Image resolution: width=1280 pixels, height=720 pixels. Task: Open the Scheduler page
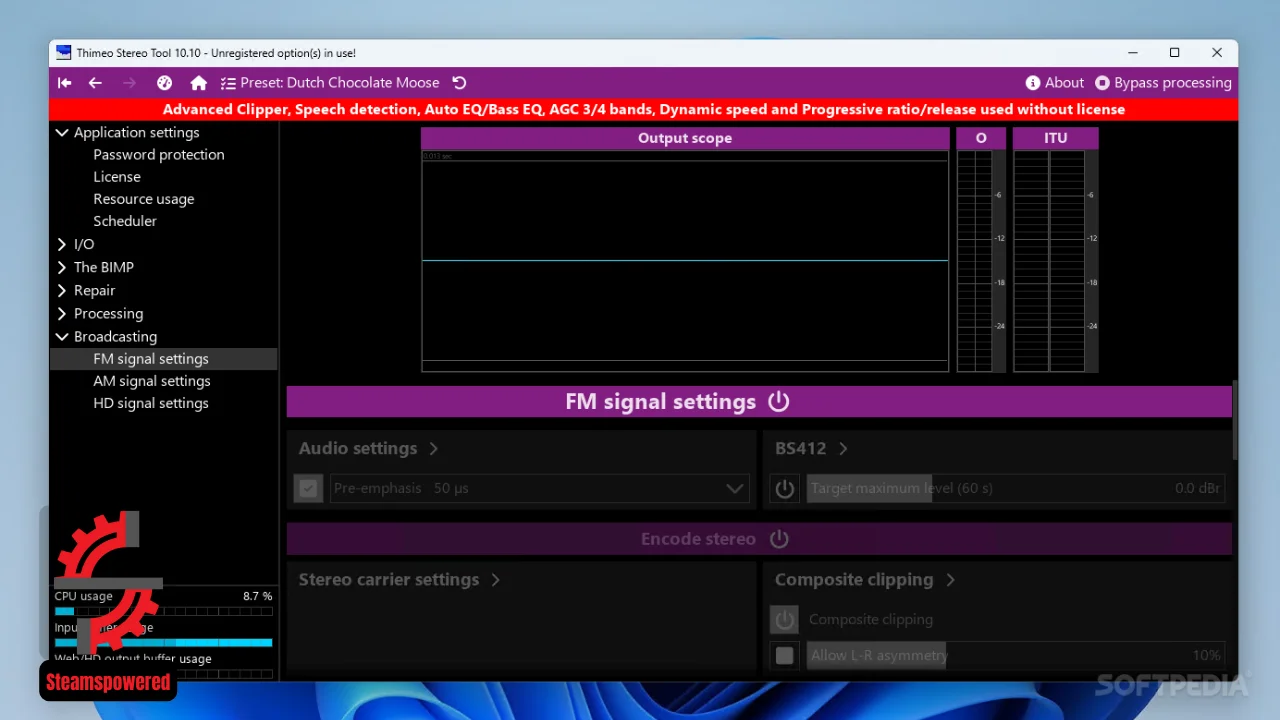click(x=125, y=221)
